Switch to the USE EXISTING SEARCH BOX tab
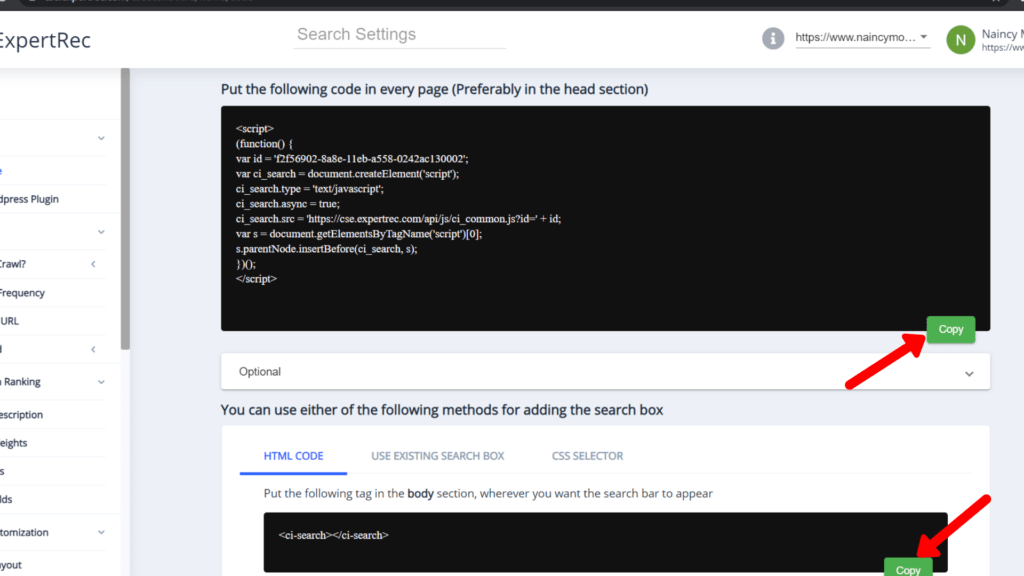Viewport: 1024px width, 576px height. pyautogui.click(x=437, y=455)
